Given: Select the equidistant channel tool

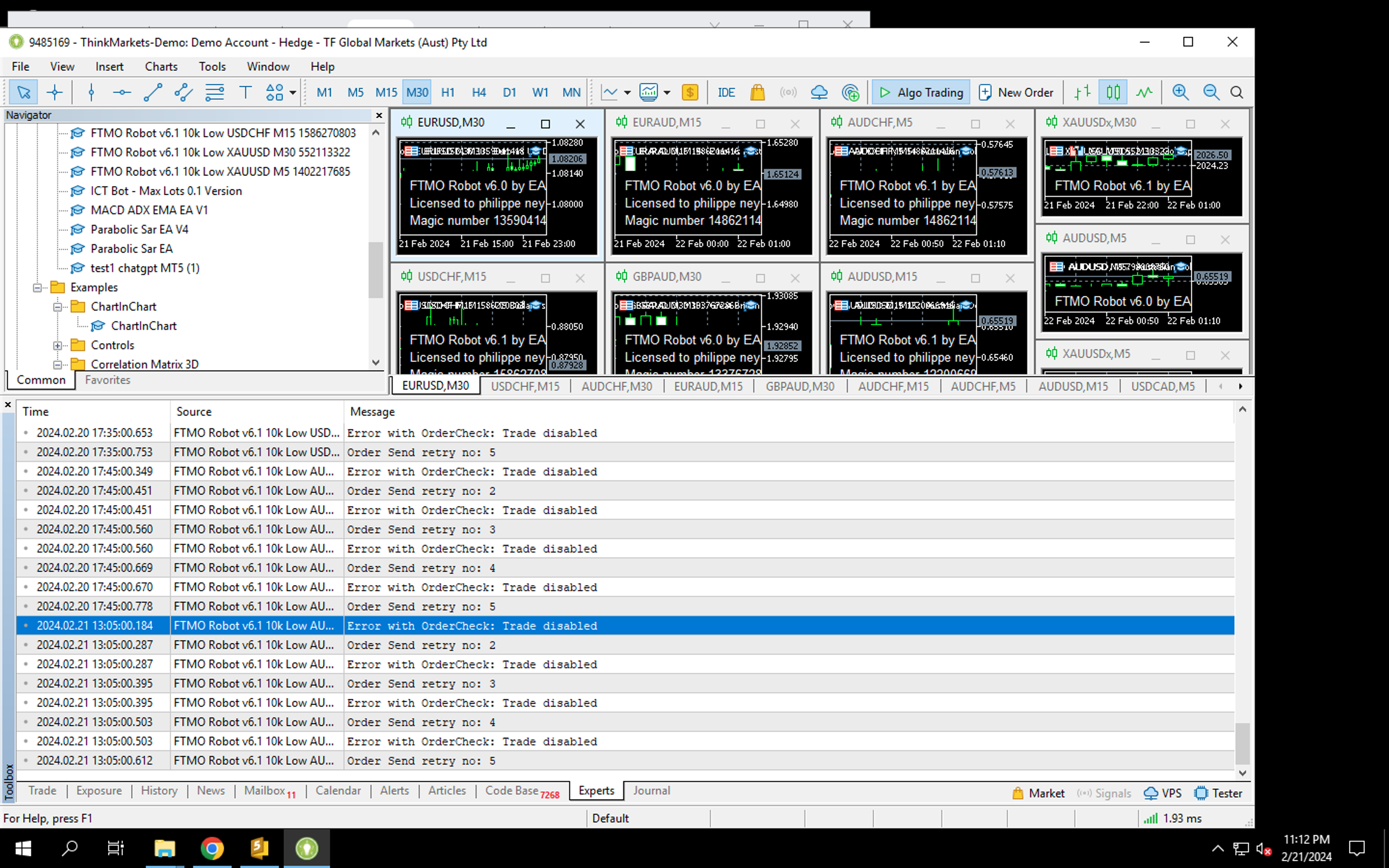Looking at the screenshot, I should pyautogui.click(x=184, y=93).
